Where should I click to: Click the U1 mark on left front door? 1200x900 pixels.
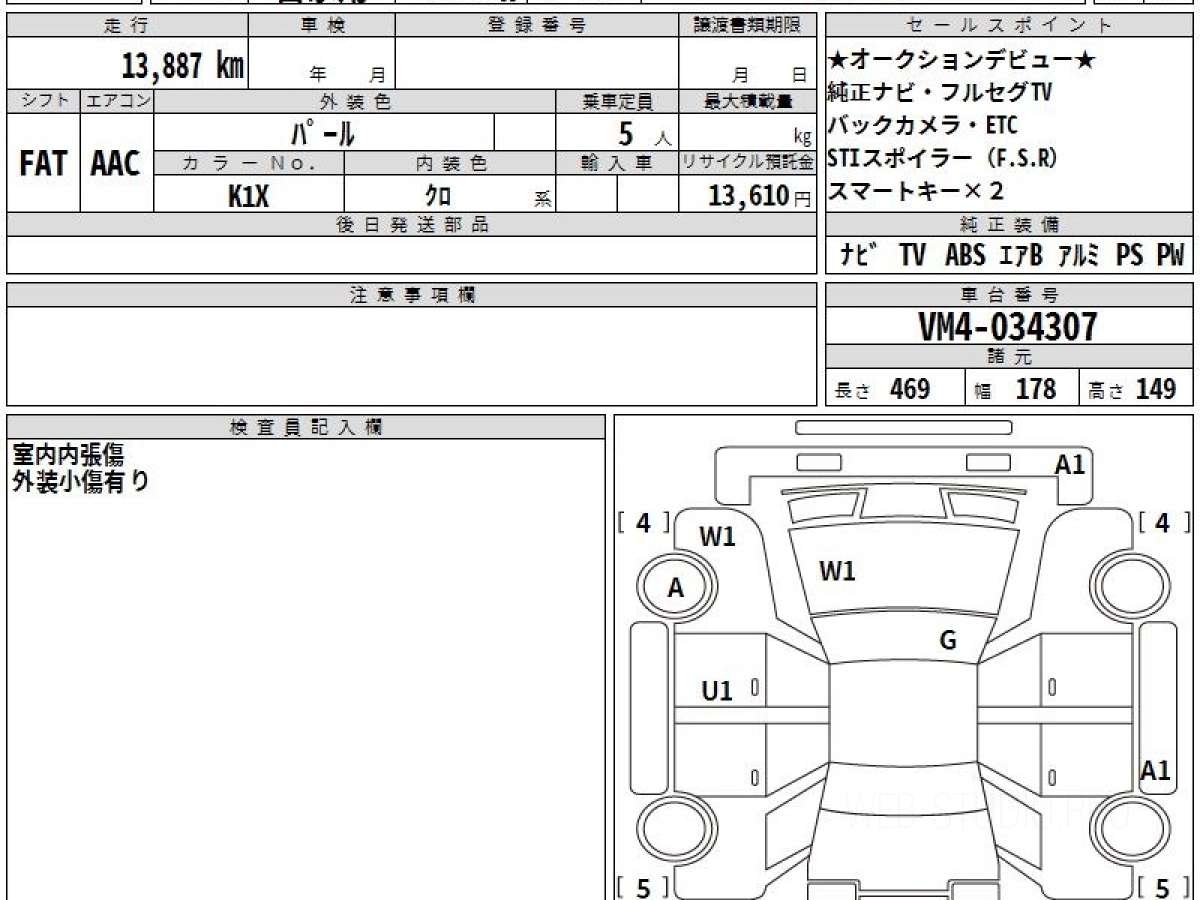point(717,690)
